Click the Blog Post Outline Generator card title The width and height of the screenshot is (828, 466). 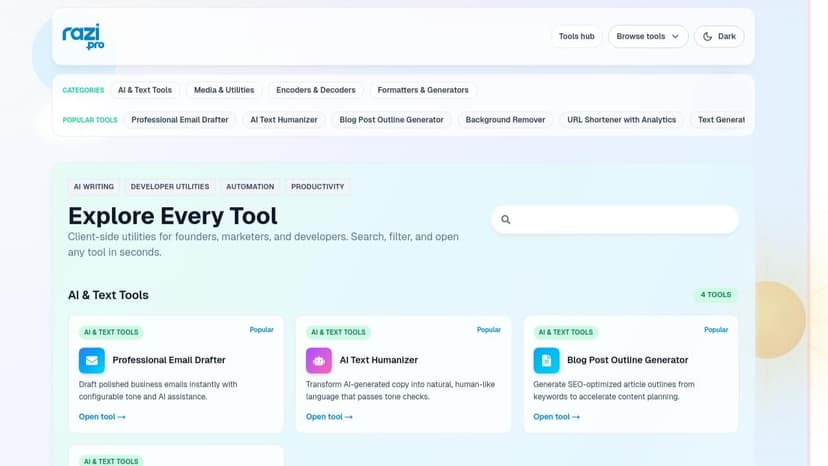(x=627, y=360)
